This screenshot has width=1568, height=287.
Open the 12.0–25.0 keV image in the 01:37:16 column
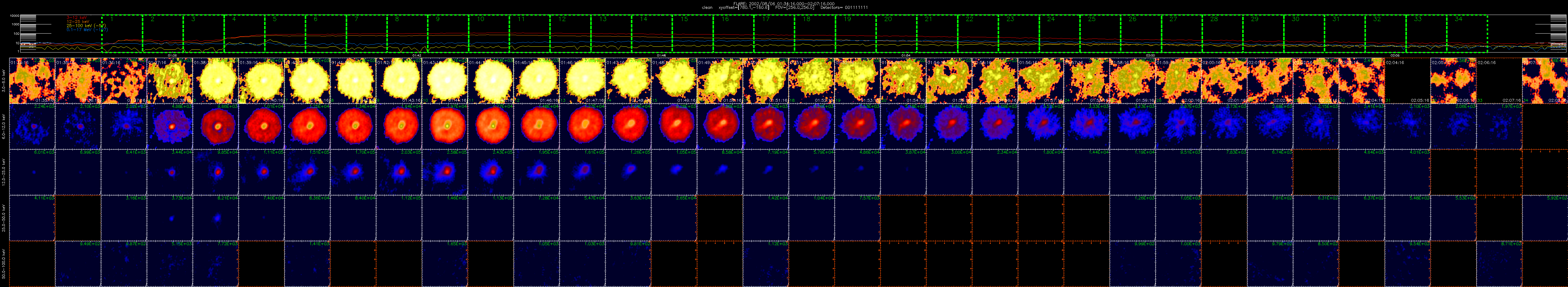[170, 173]
